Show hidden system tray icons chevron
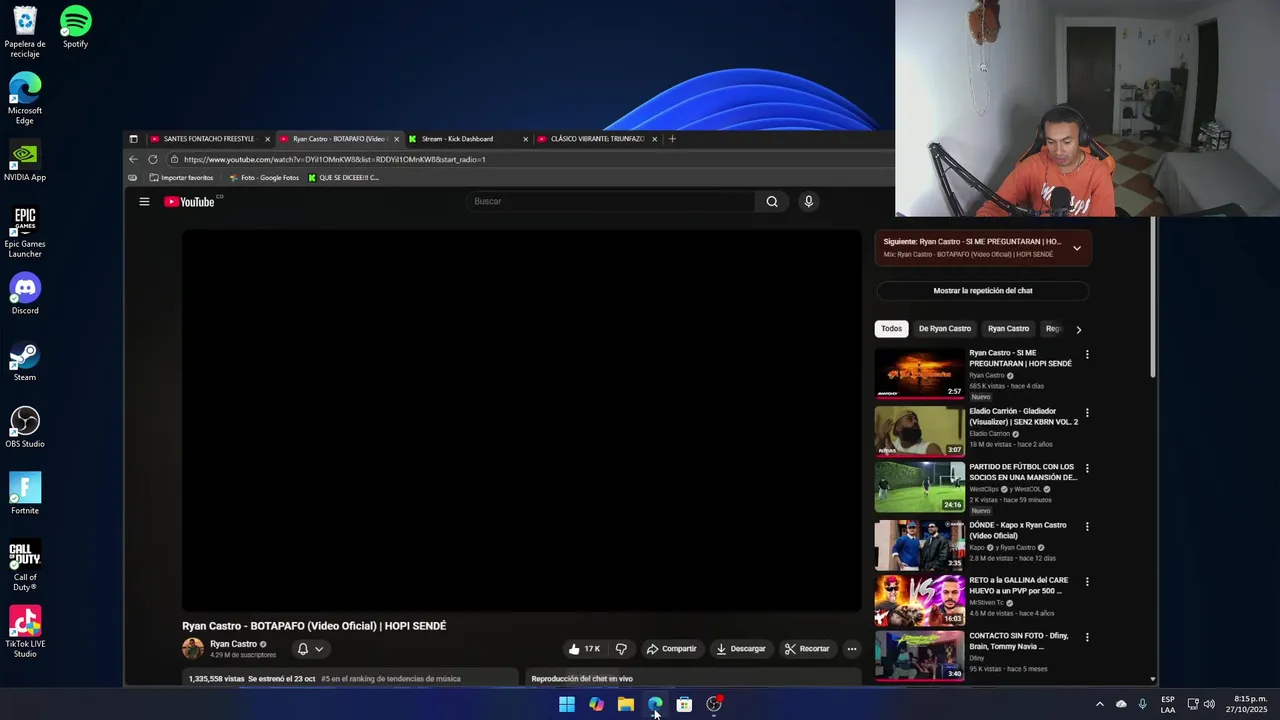The height and width of the screenshot is (720, 1280). (1100, 705)
